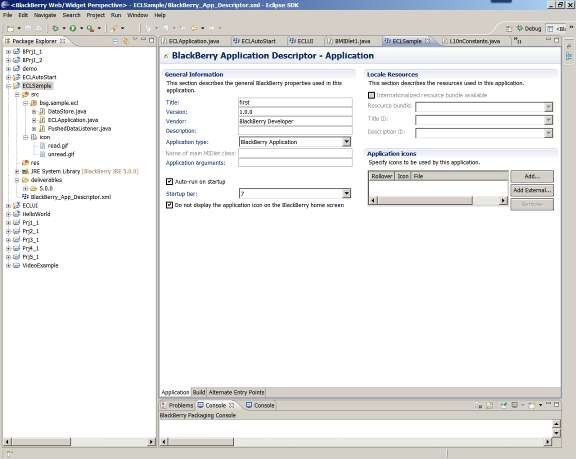The height and width of the screenshot is (459, 576).
Task: Show hidden editor tabs list
Action: pyautogui.click(x=518, y=40)
